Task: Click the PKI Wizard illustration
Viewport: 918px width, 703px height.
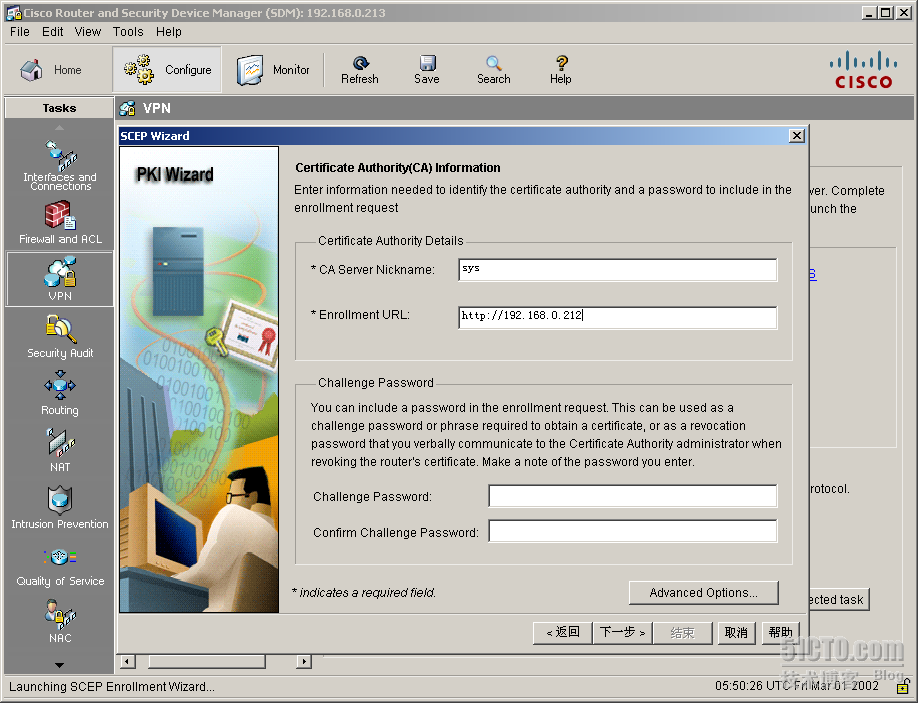Action: tap(199, 379)
